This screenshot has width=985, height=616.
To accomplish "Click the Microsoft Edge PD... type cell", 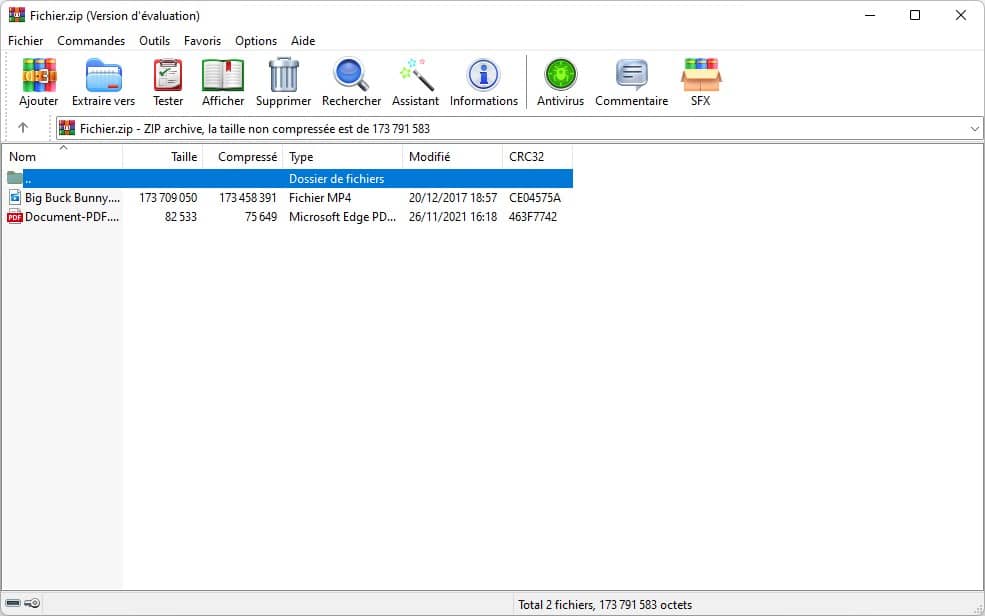I will tap(342, 217).
